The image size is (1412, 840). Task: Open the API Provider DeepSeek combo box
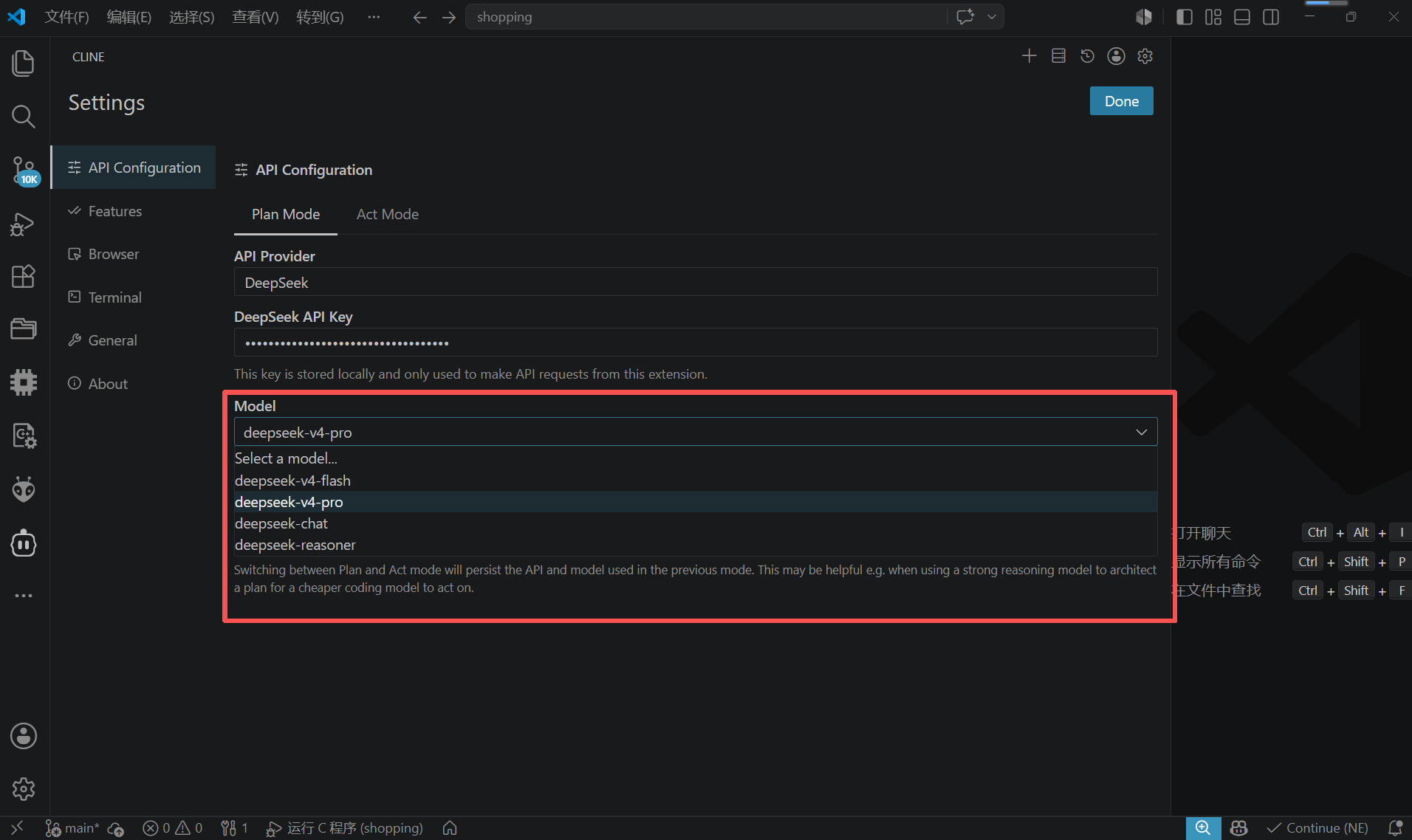[x=696, y=282]
